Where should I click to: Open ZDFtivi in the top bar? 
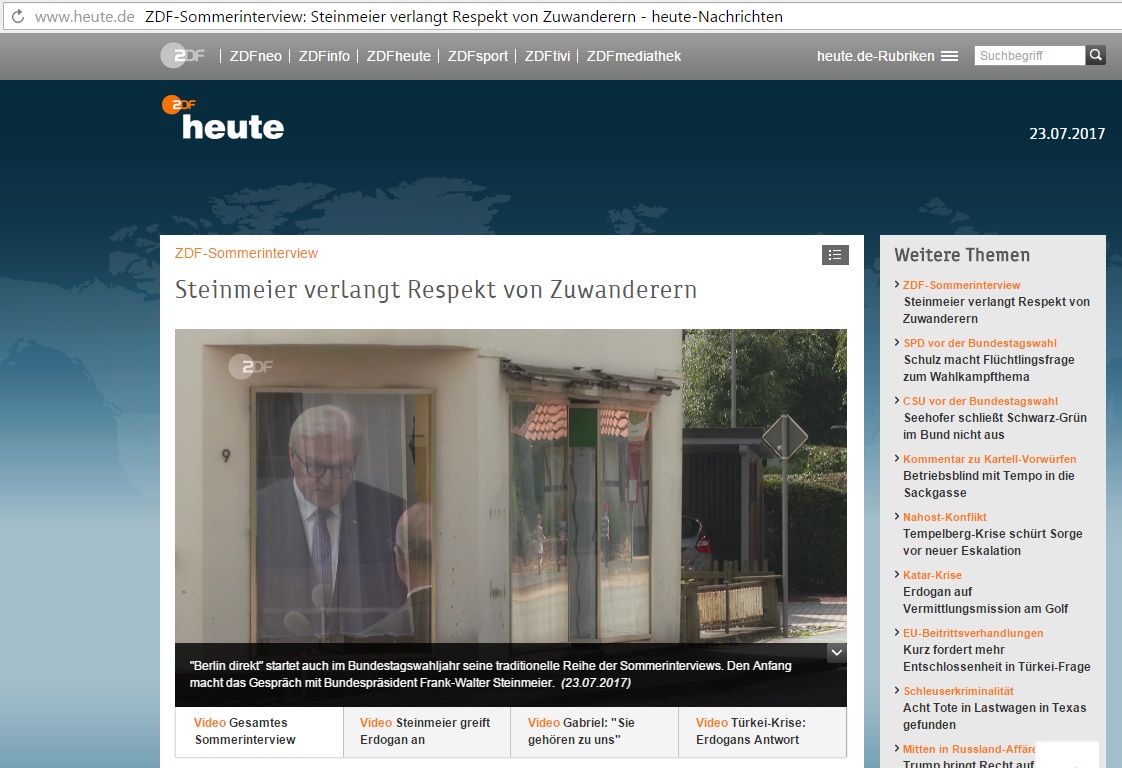(x=547, y=56)
